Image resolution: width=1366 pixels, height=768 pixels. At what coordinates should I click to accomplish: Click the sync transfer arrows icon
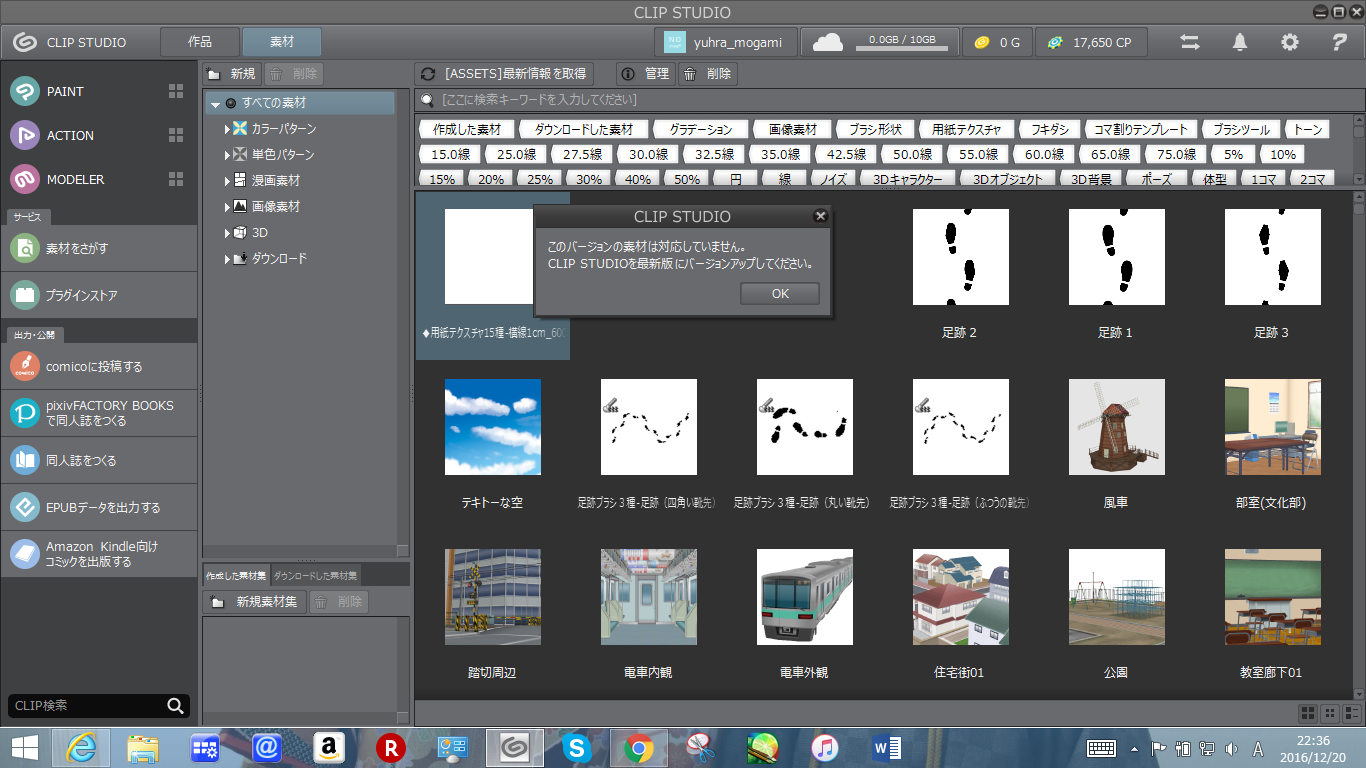click(x=1190, y=42)
